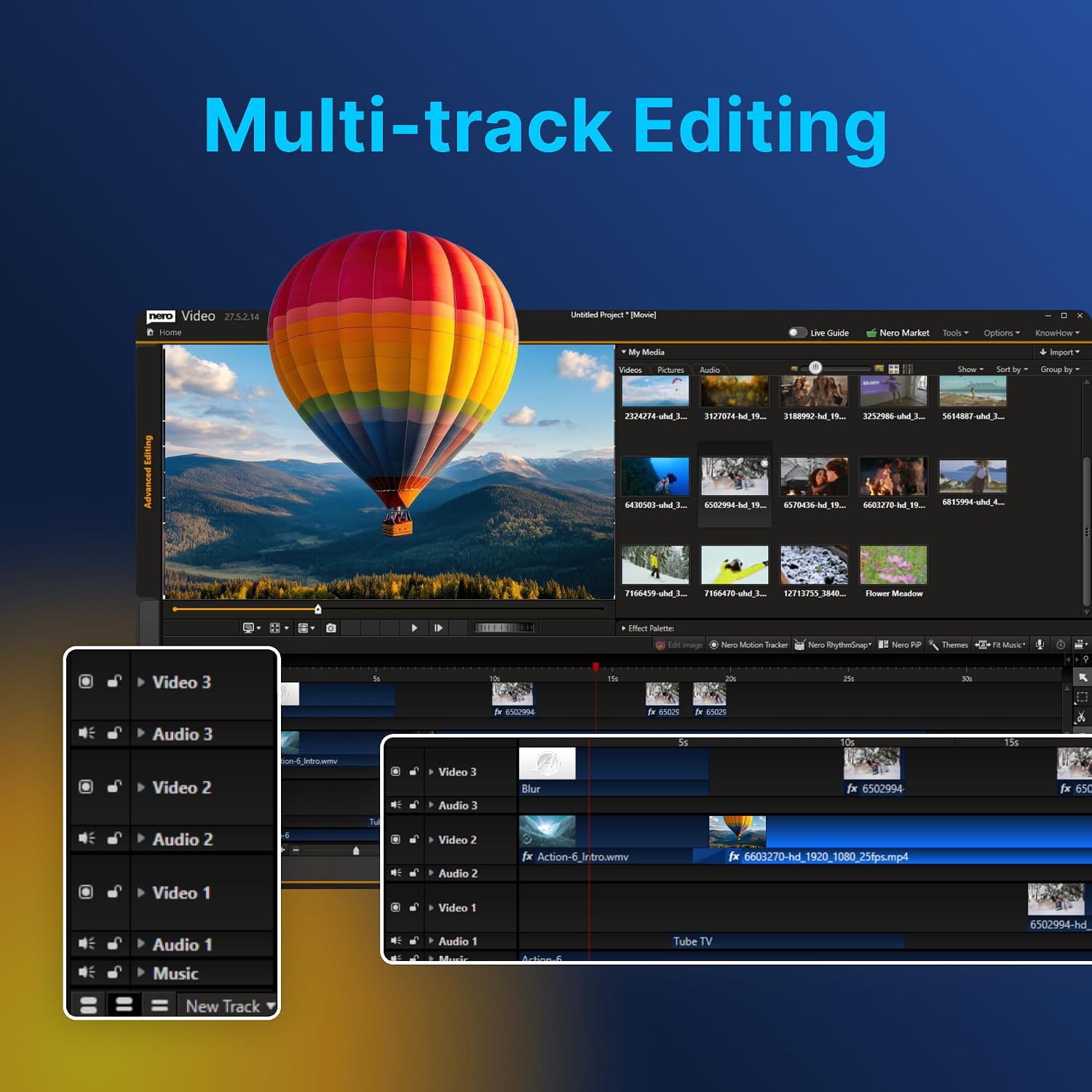The height and width of the screenshot is (1092, 1092).
Task: Set small track height beside New Track
Action: [x=159, y=1006]
